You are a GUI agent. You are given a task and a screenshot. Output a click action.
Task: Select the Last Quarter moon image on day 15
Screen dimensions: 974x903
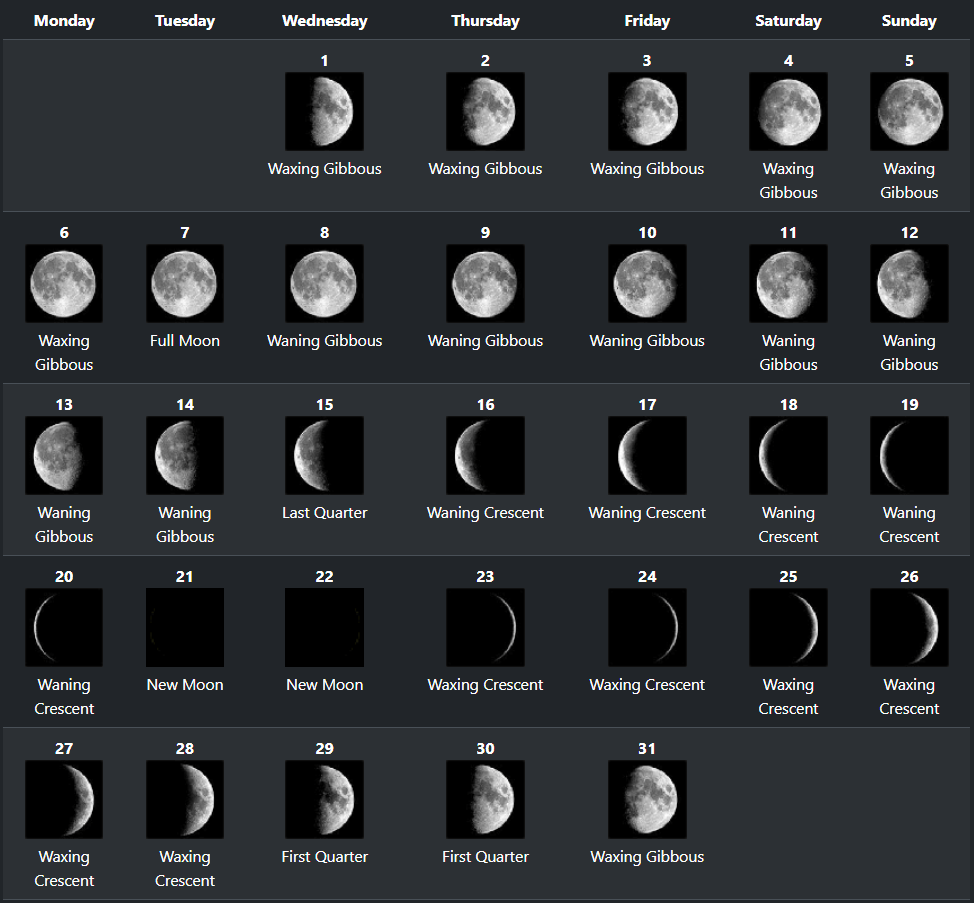[324, 456]
